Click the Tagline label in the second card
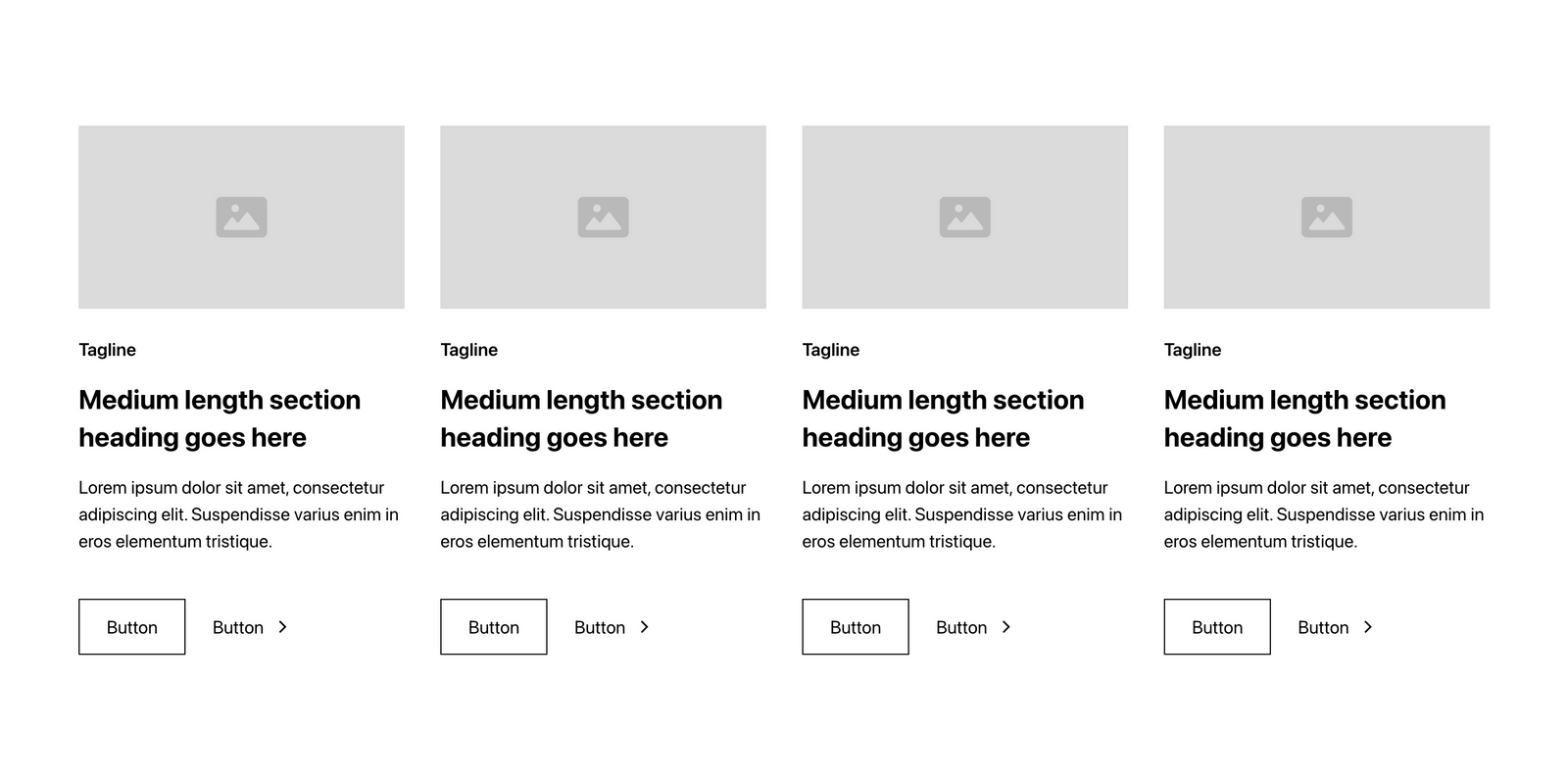 tap(468, 350)
